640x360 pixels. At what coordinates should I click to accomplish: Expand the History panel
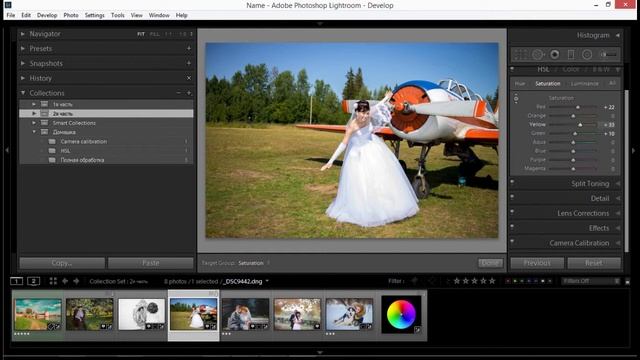point(23,78)
